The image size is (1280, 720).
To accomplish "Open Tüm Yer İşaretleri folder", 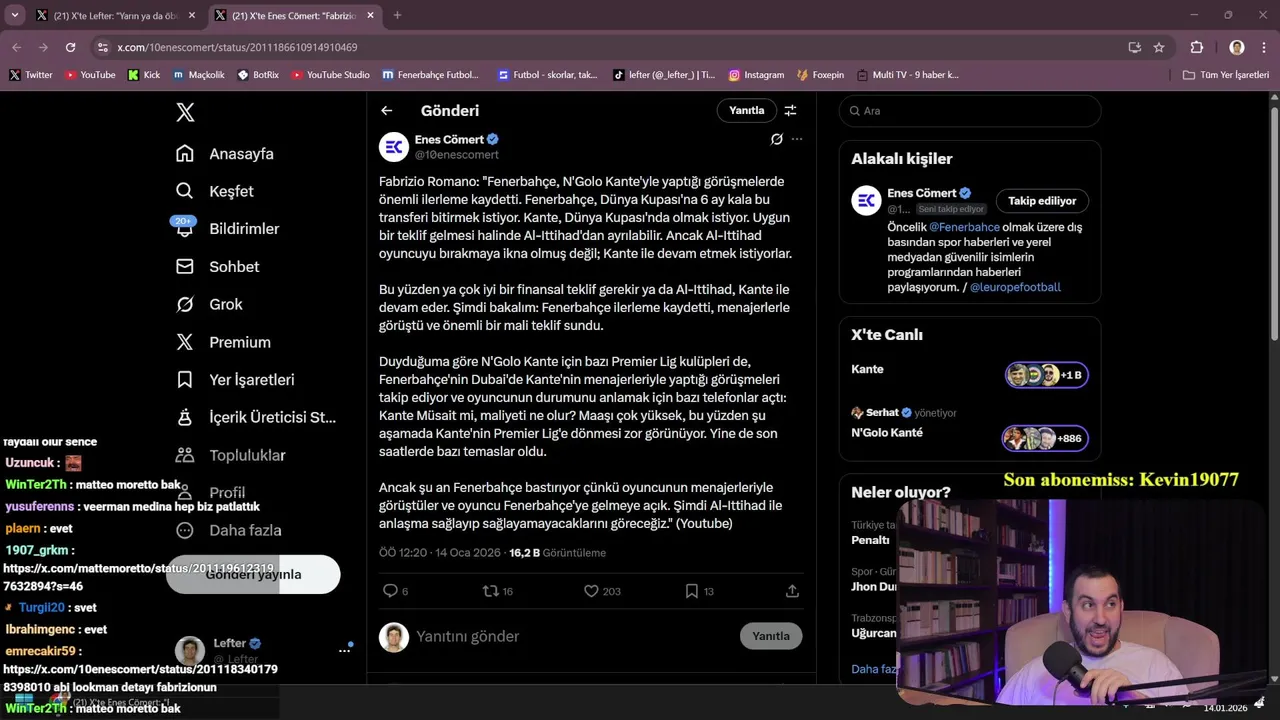I will [1226, 75].
